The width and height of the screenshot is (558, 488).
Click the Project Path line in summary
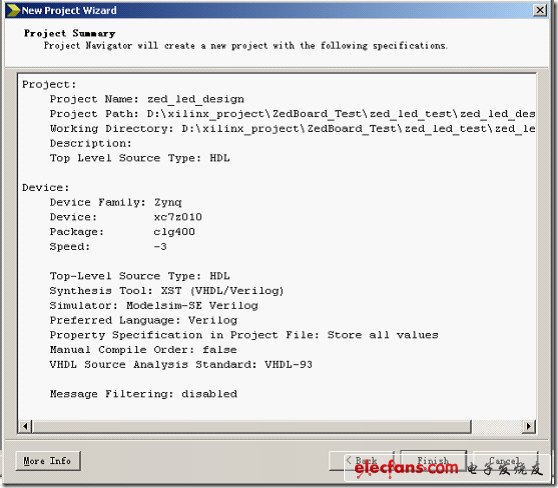point(293,114)
